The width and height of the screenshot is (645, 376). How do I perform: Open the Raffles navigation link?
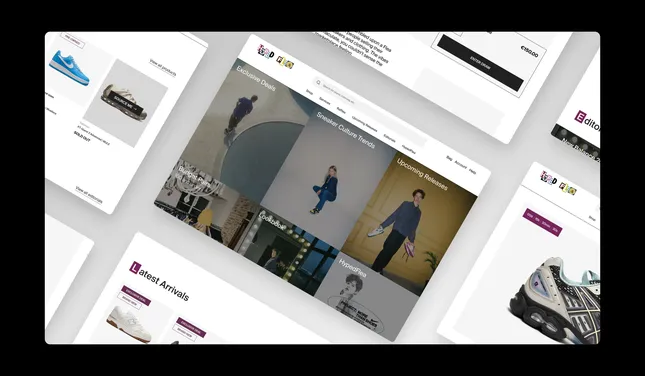(341, 110)
